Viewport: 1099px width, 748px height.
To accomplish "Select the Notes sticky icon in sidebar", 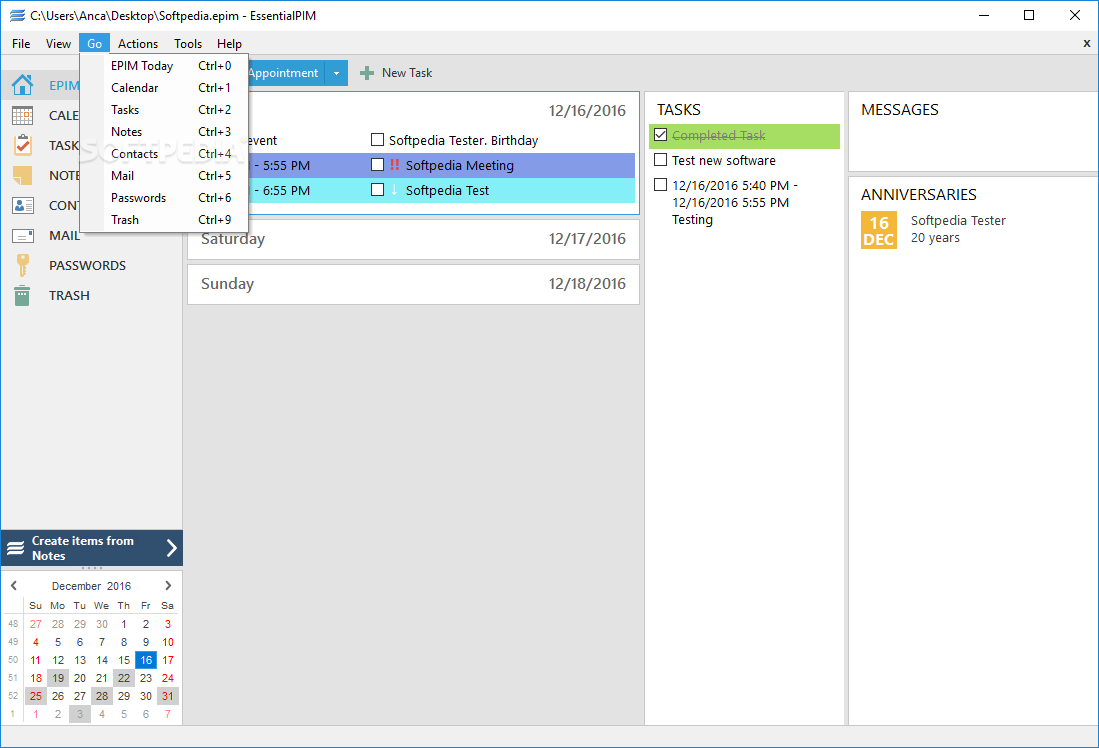I will click(x=22, y=175).
